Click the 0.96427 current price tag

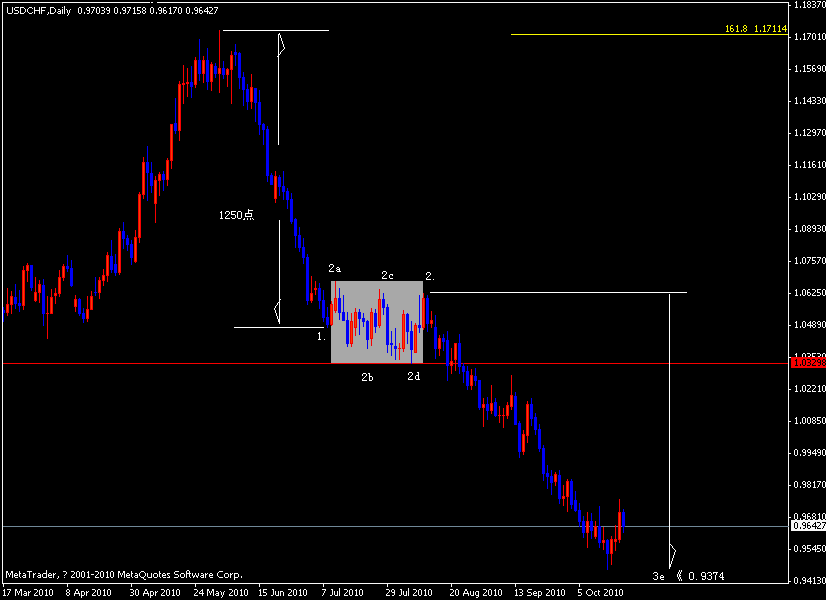[808, 526]
